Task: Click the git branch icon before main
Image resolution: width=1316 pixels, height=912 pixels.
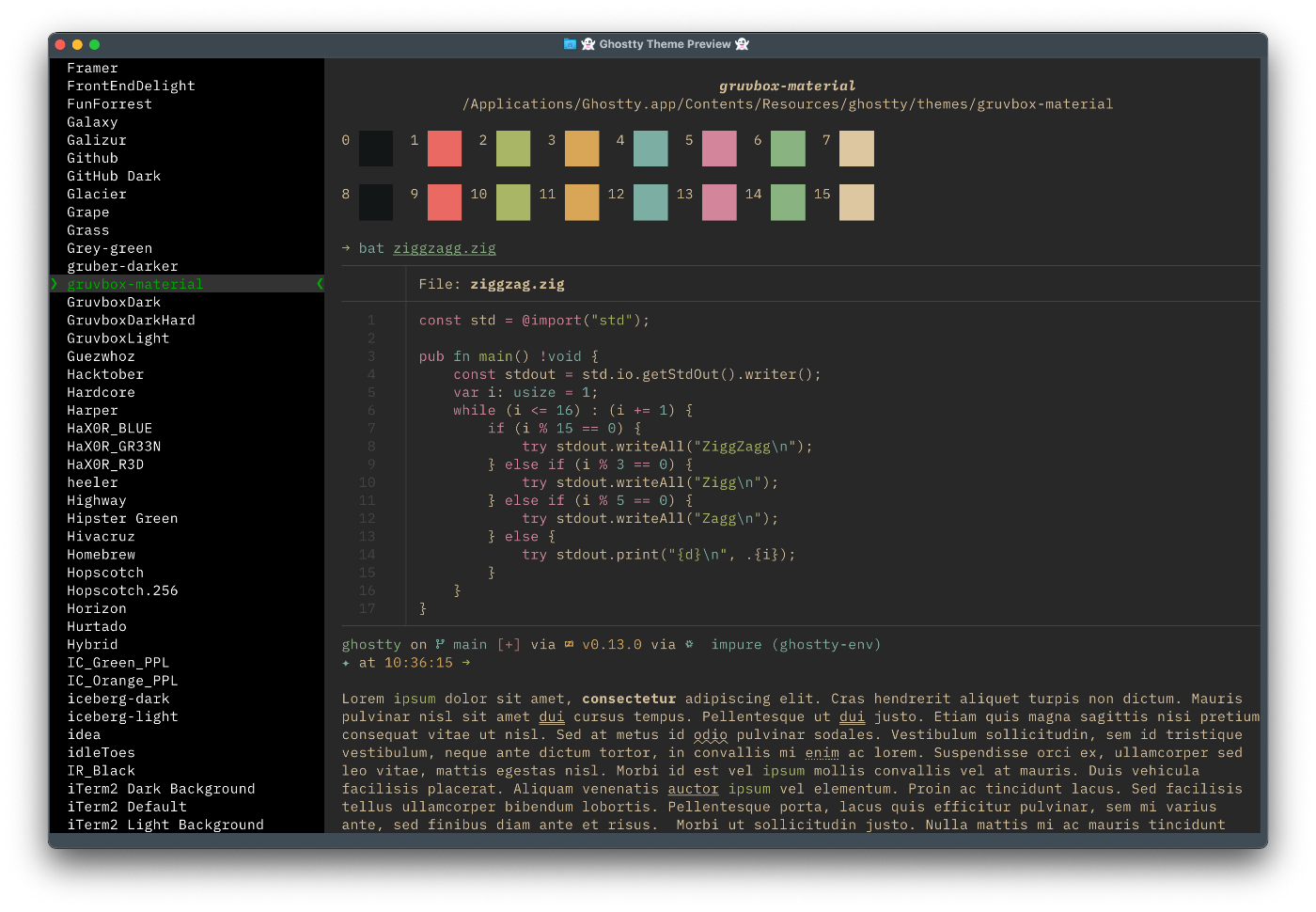Action: pos(440,645)
